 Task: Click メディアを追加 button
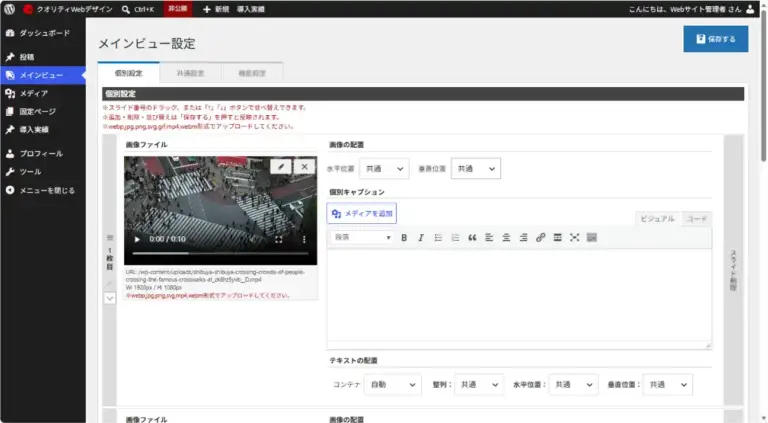362,213
